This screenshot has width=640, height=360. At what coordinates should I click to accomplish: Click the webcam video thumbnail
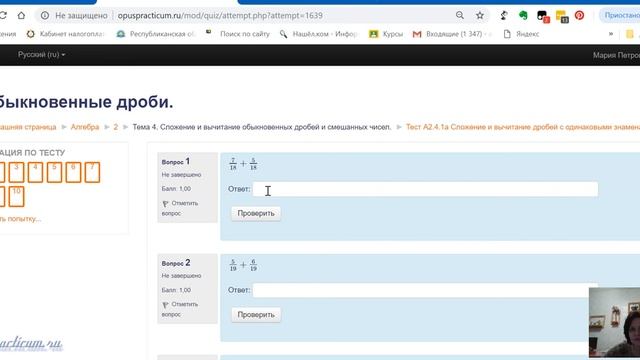coord(614,322)
